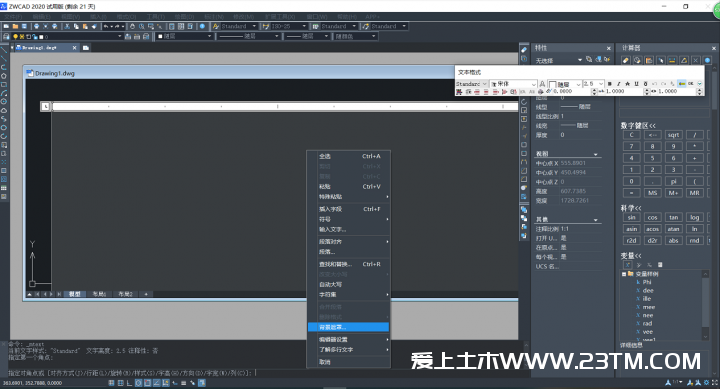The height and width of the screenshot is (389, 720).
Task: Click the annotative A icon next to font
Action: pos(542,84)
